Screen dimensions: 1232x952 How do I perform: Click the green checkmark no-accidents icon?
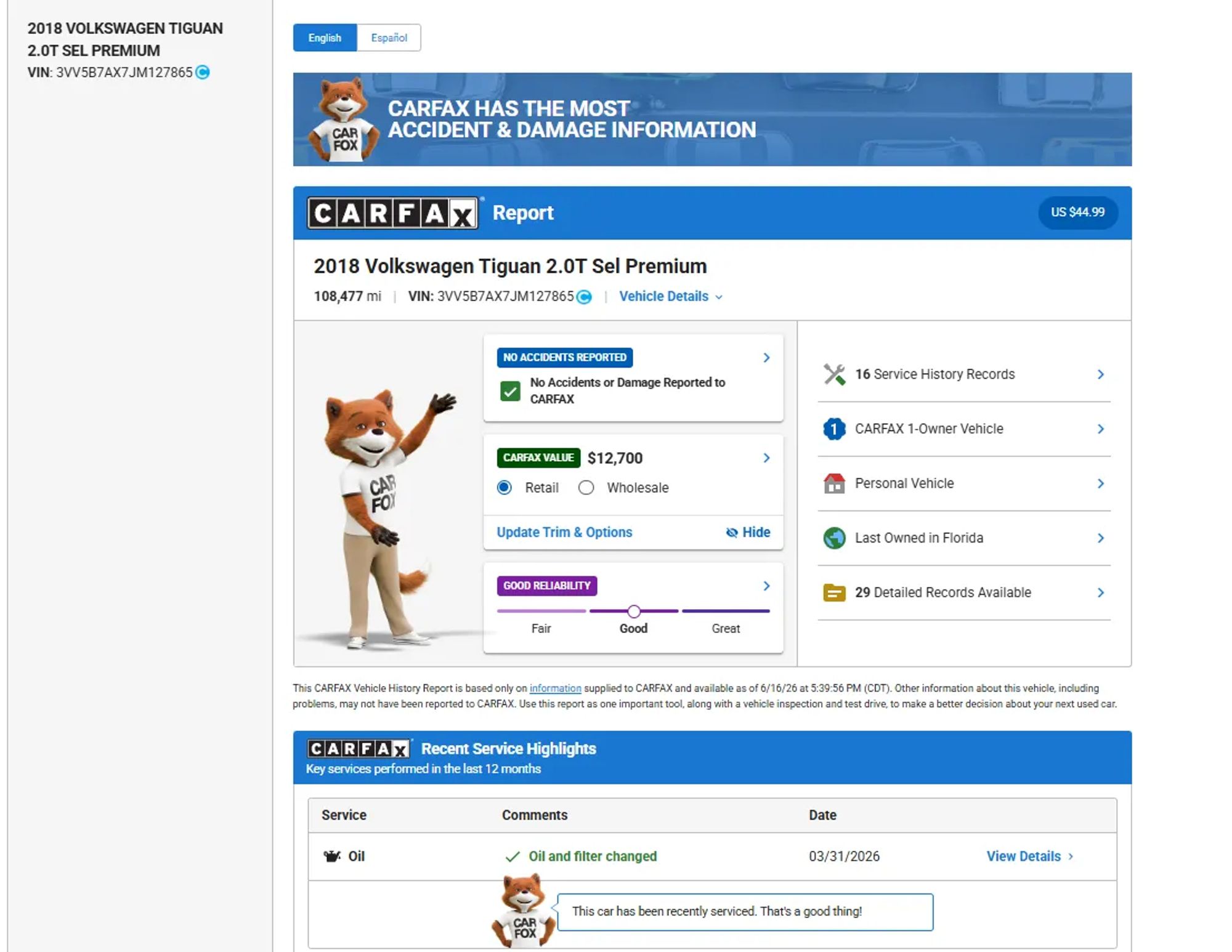click(510, 391)
